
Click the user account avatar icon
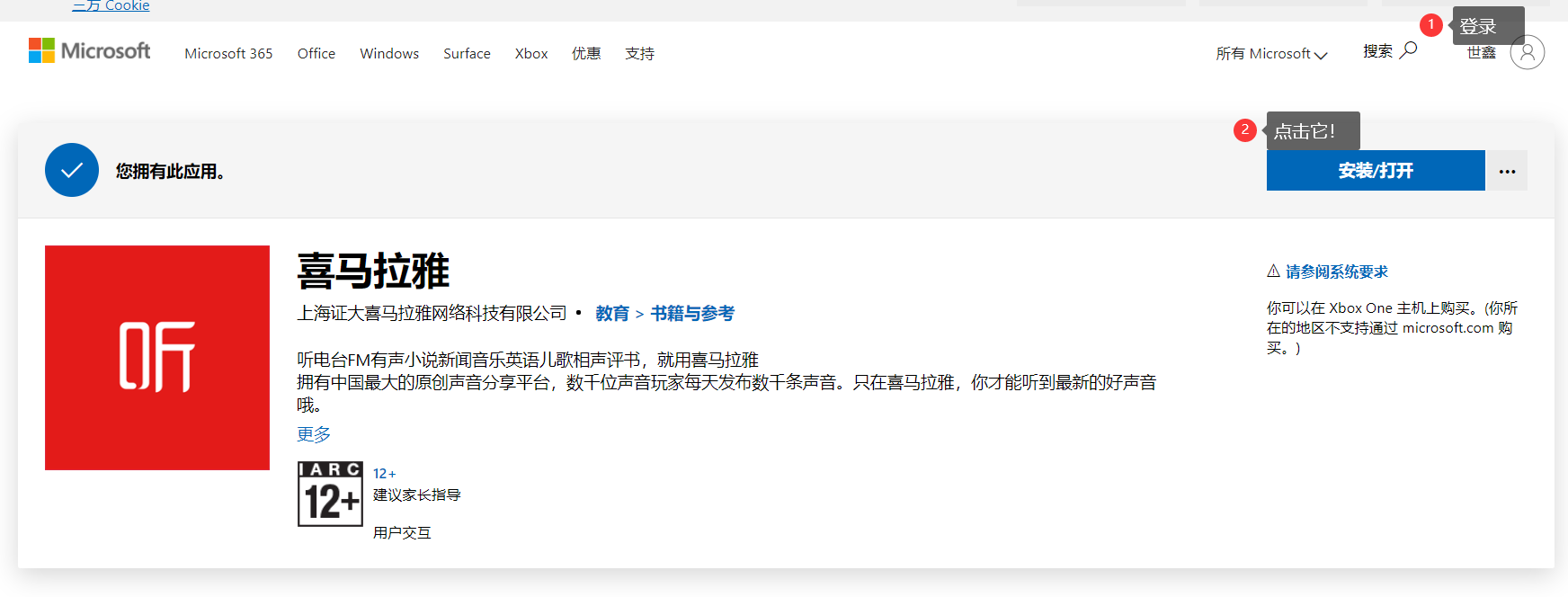coord(1528,52)
